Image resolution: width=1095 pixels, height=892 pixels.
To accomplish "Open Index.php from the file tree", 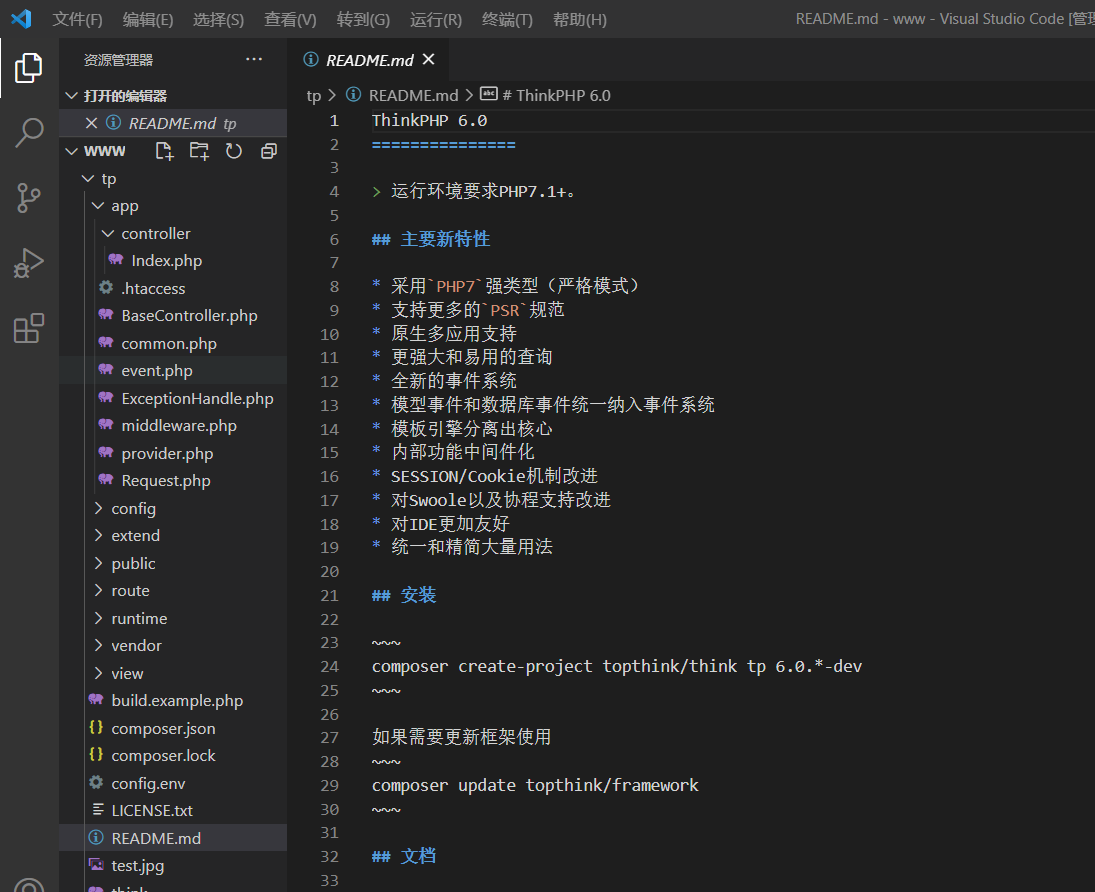I will [166, 261].
